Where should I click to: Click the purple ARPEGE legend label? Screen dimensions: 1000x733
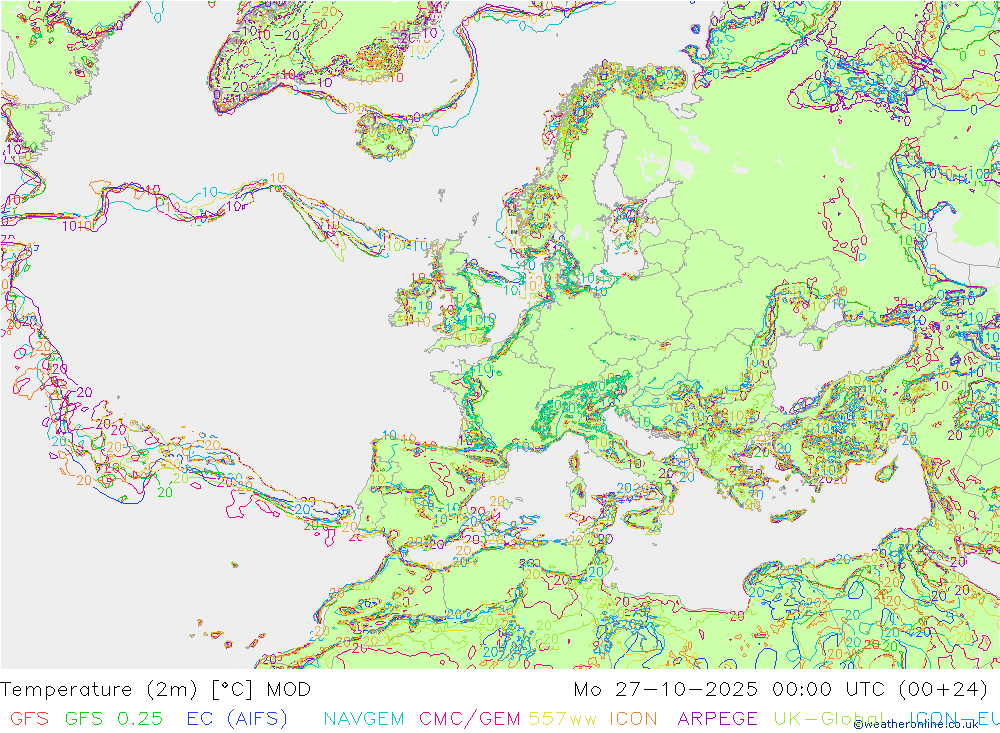pyautogui.click(x=717, y=718)
